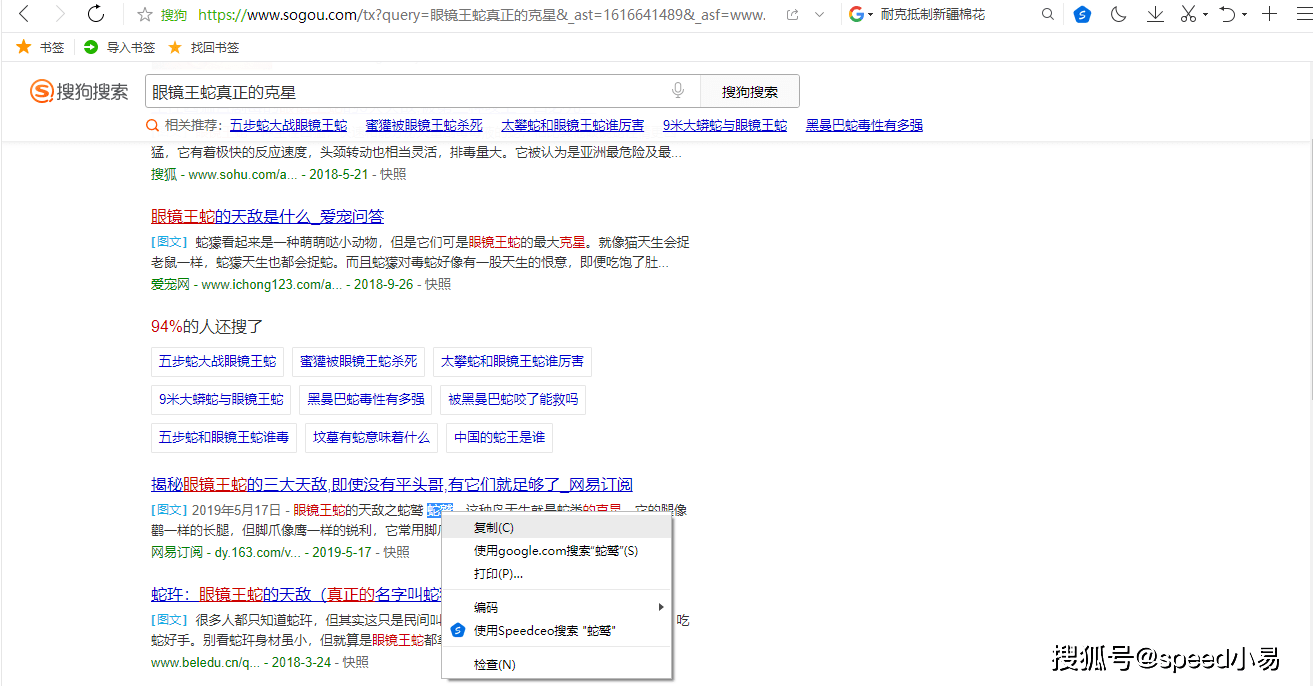This screenshot has height=686, width=1313.
Task: Open related link 太攀蛇和眼镜王蛇谁厉害 under search box
Action: pyautogui.click(x=573, y=125)
